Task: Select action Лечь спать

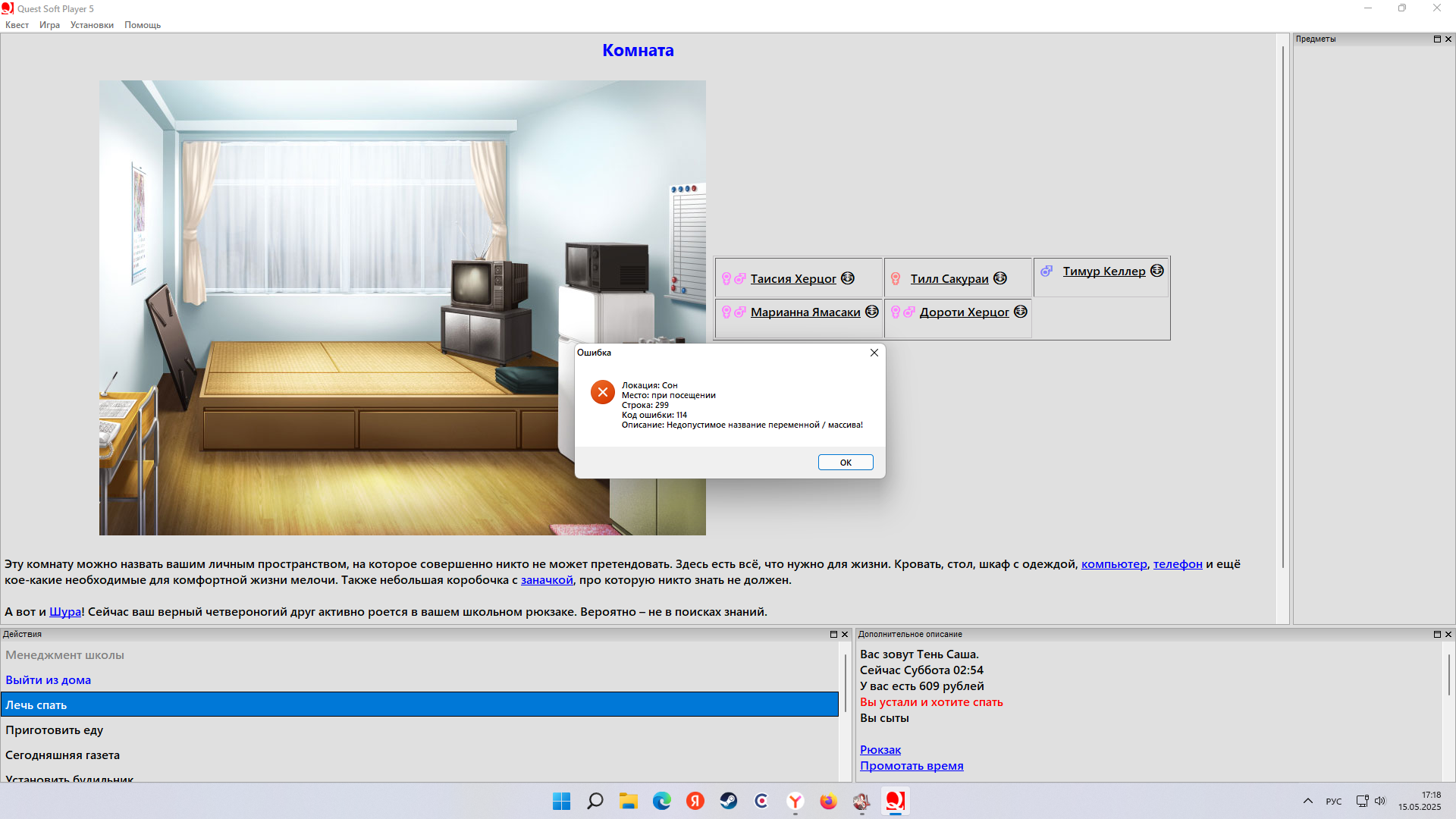Action: [419, 704]
